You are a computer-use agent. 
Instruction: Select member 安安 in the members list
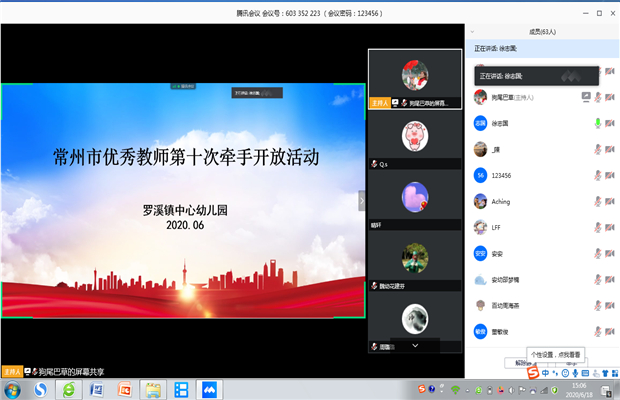(x=496, y=253)
